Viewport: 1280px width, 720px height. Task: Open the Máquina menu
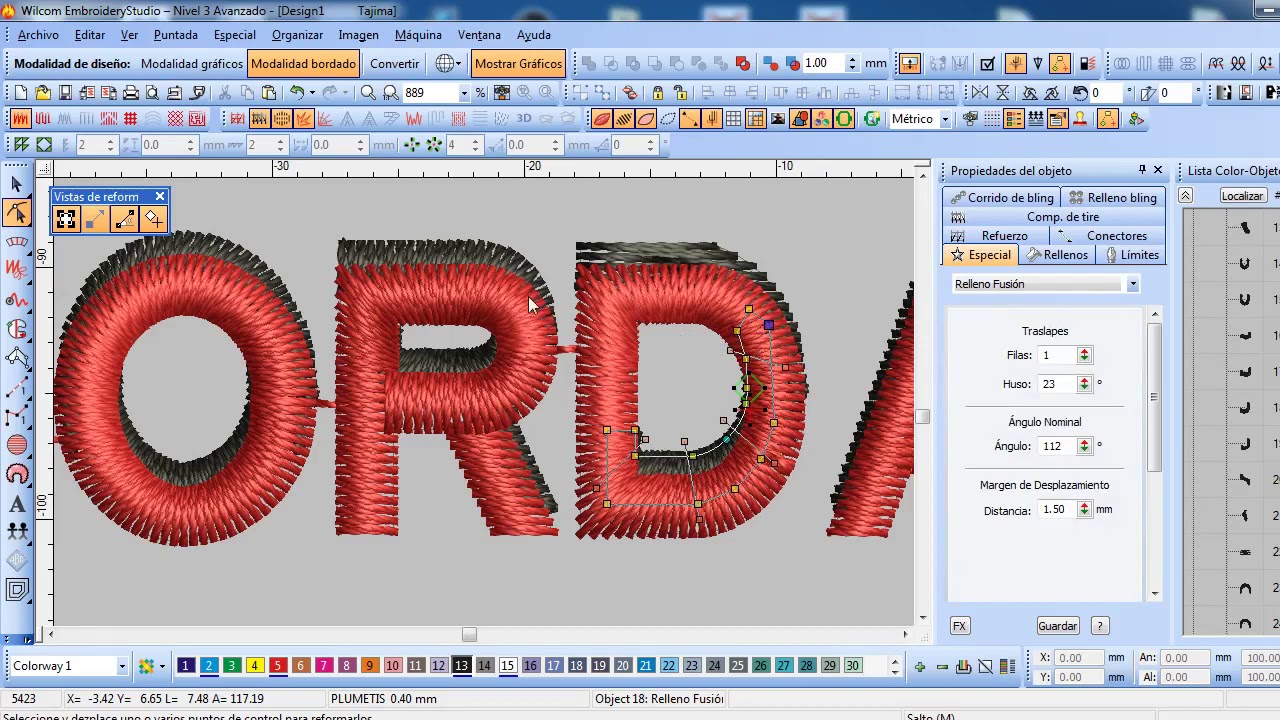pyautogui.click(x=418, y=34)
